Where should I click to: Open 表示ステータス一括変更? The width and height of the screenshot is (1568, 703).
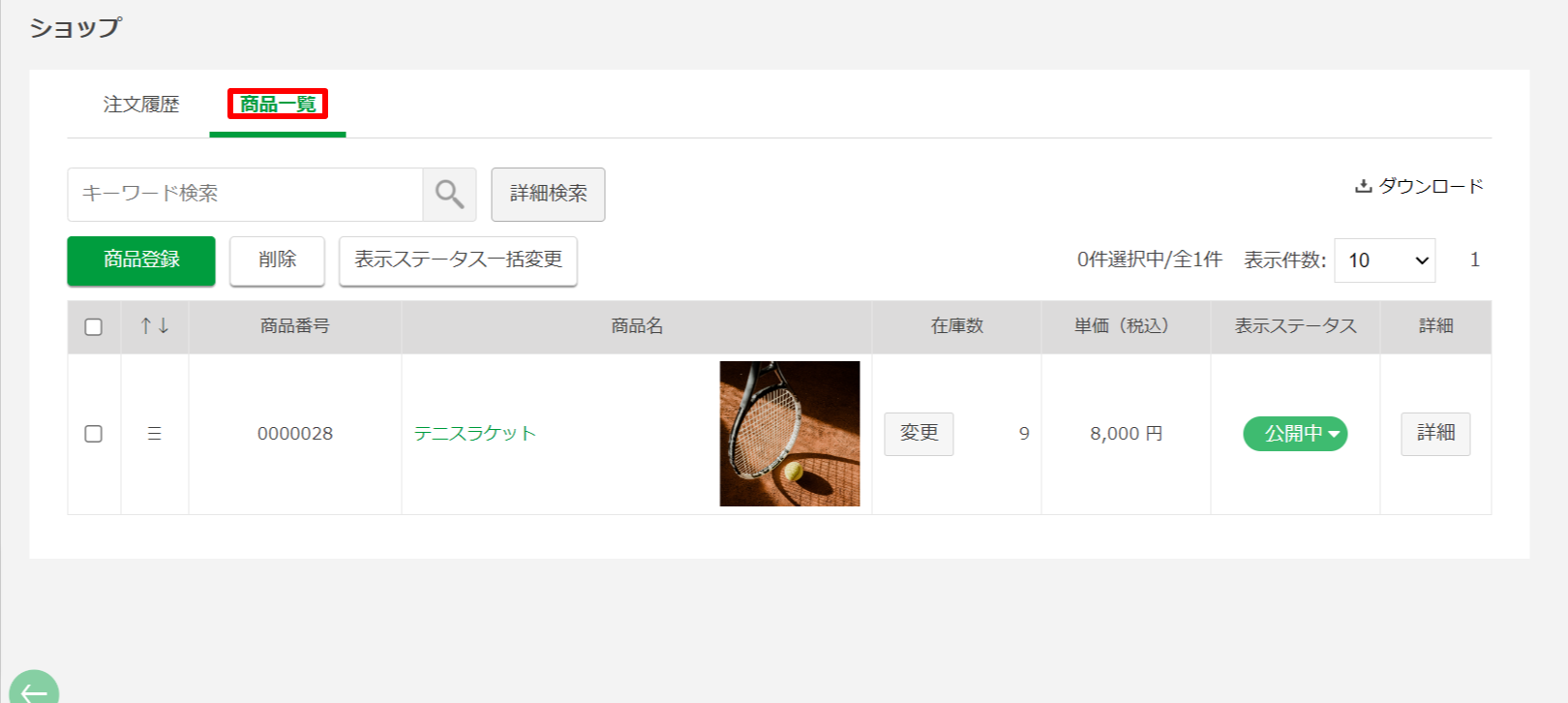[x=458, y=260]
